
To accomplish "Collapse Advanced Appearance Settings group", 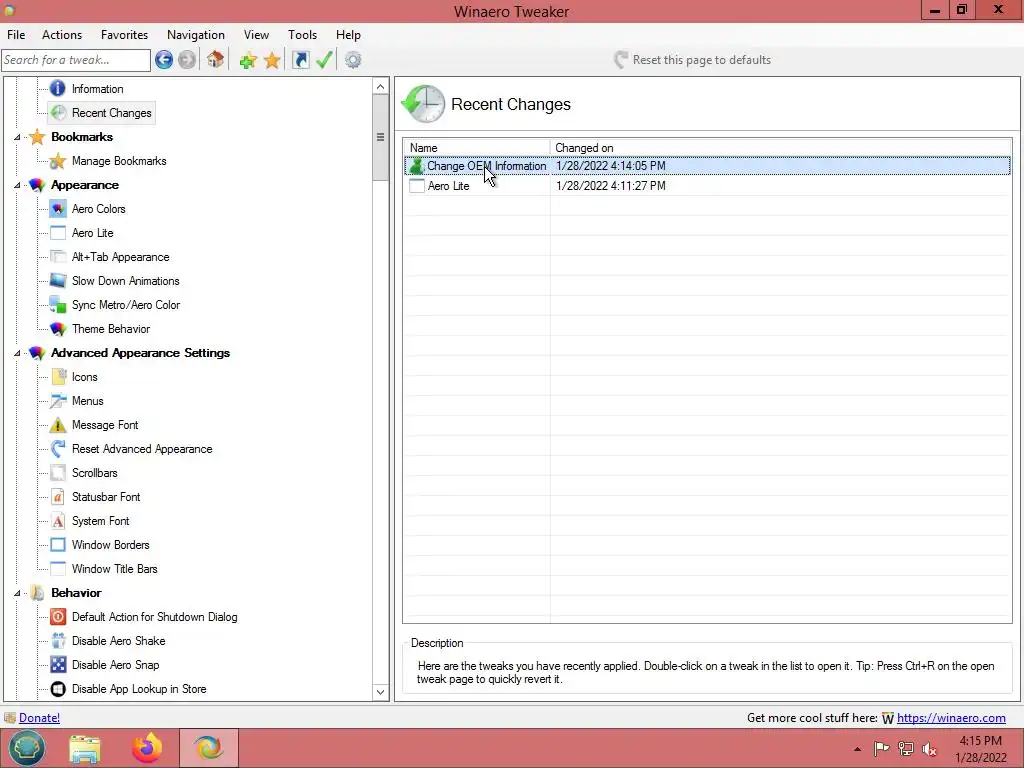I will click(17, 353).
